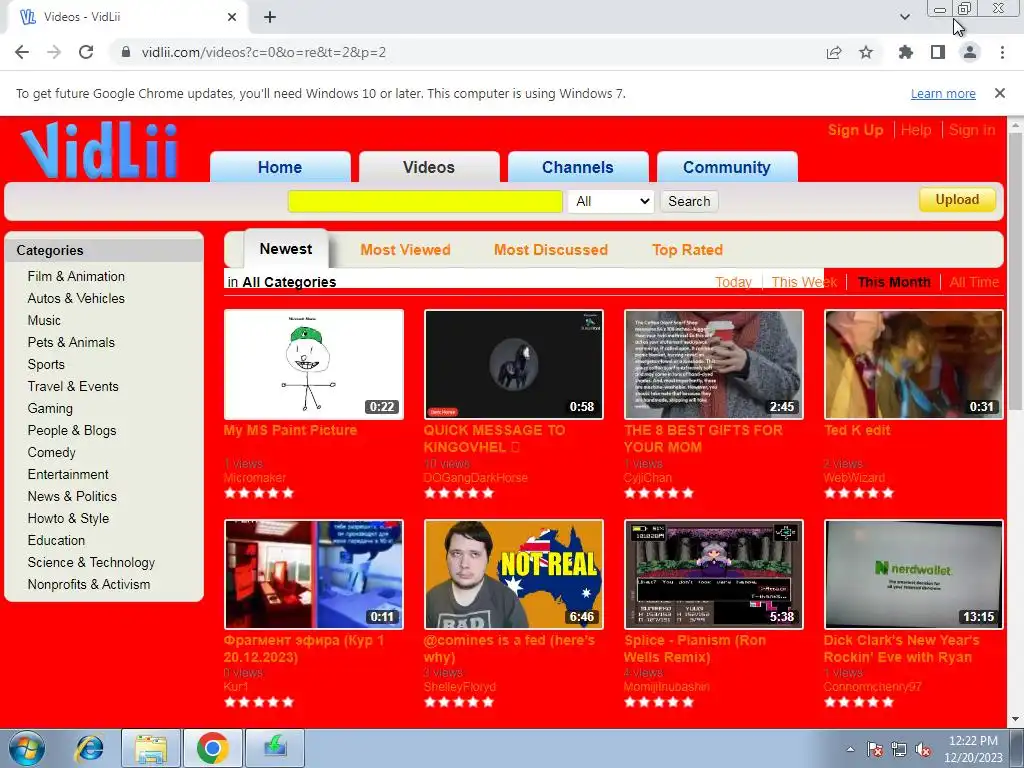Reload the page with refresh icon
The height and width of the screenshot is (768, 1024).
(x=86, y=52)
